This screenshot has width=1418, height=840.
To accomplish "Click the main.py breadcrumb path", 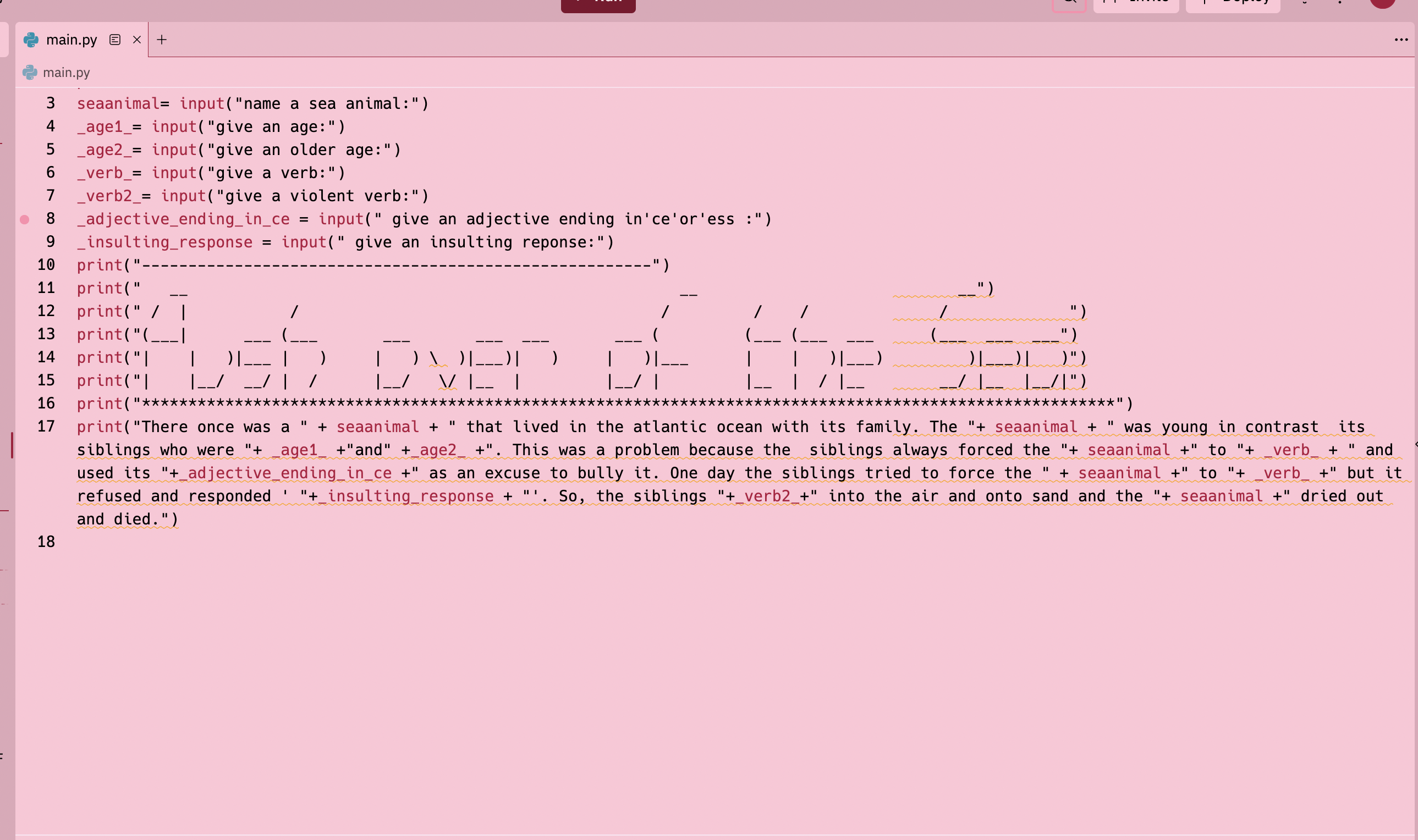I will tap(66, 73).
